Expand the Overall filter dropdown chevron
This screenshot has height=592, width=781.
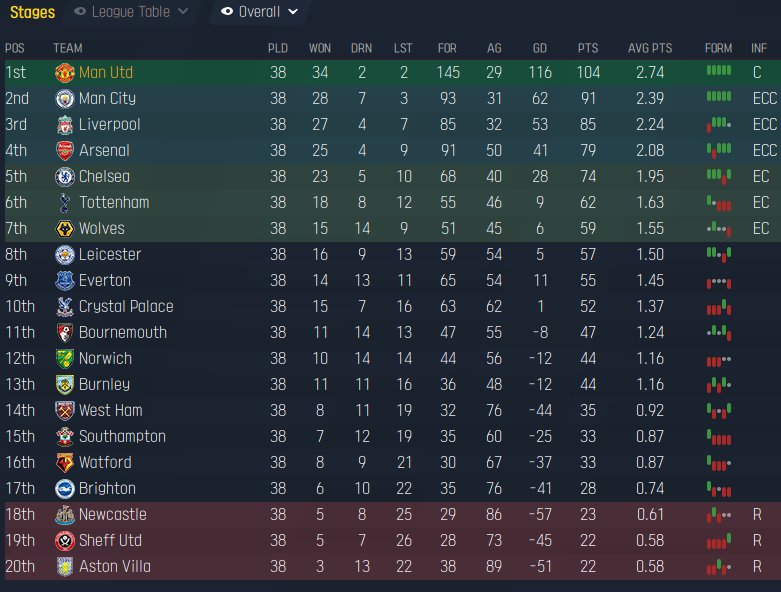292,12
